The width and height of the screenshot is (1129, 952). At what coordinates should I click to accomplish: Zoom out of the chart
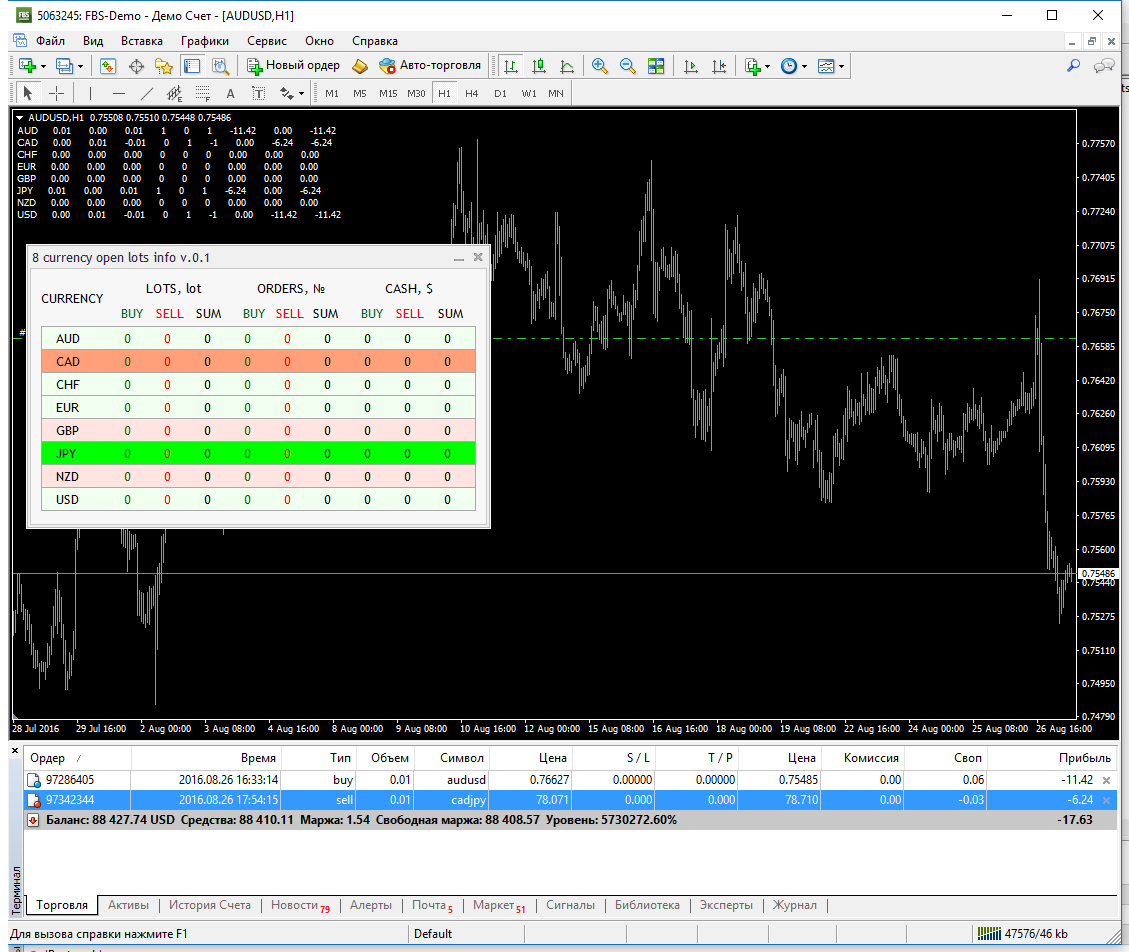[x=628, y=66]
